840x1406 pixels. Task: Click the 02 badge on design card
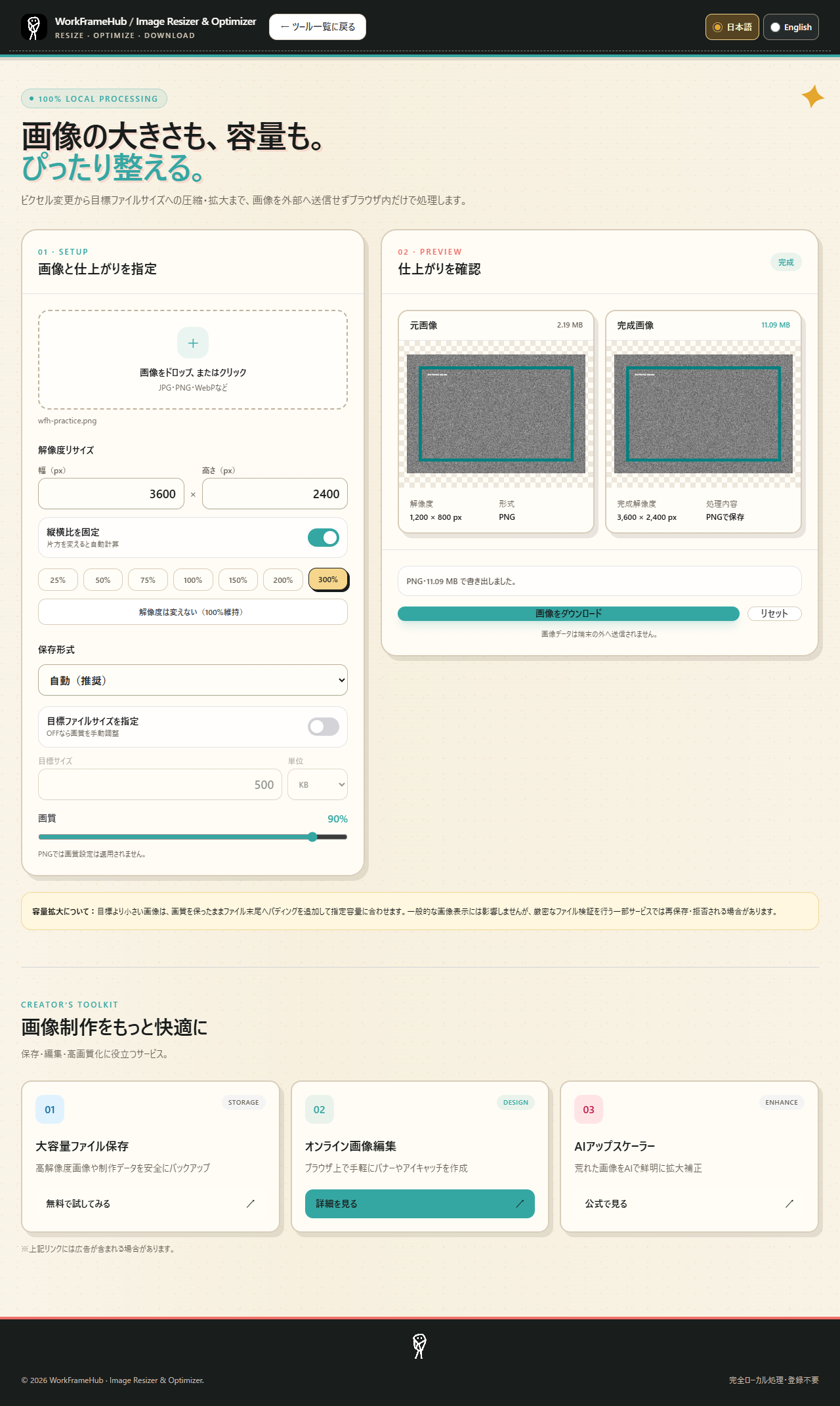click(x=320, y=1109)
